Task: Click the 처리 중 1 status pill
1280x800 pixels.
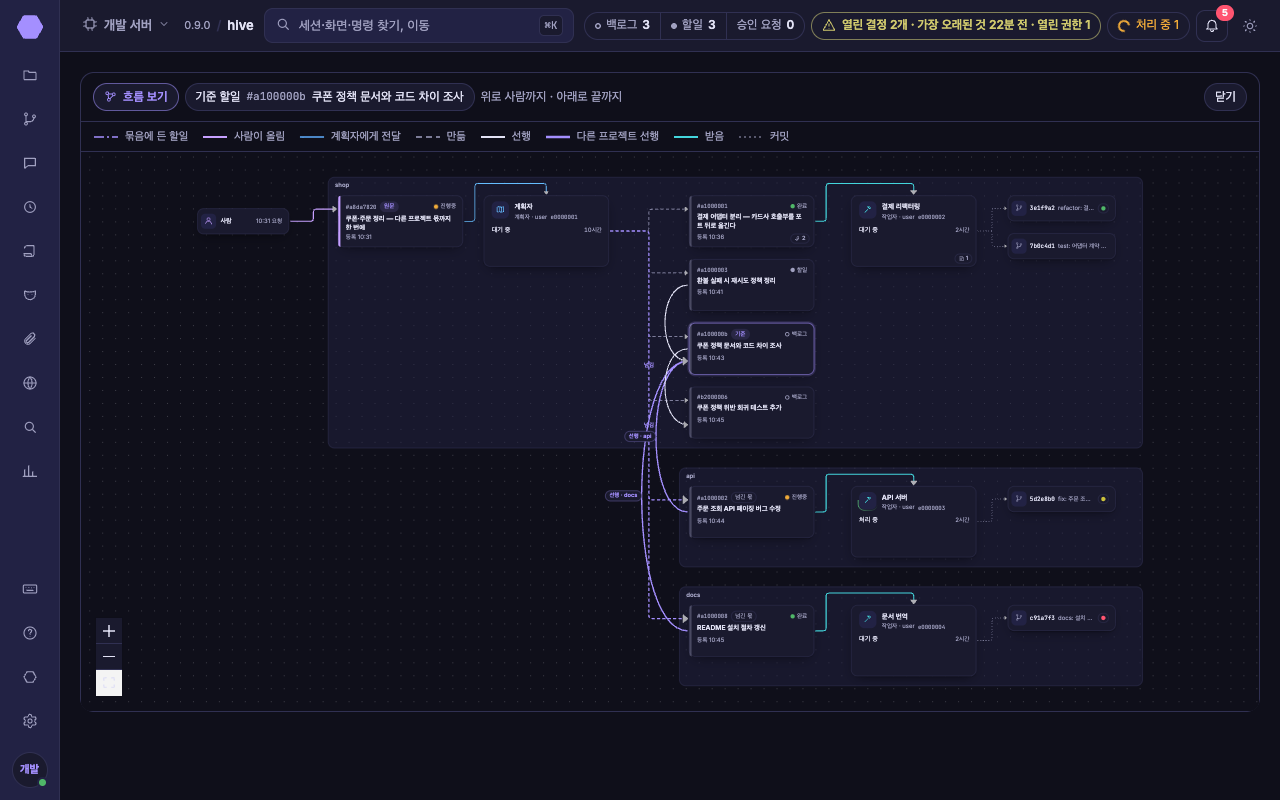Action: coord(1148,25)
